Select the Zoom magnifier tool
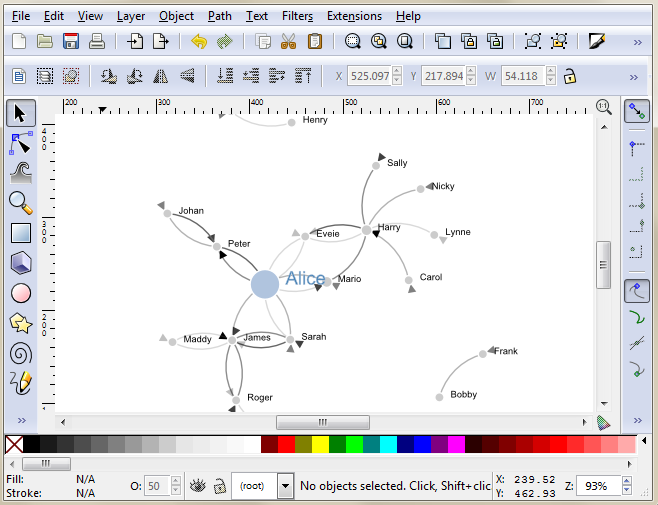The height and width of the screenshot is (505, 658). pos(21,203)
